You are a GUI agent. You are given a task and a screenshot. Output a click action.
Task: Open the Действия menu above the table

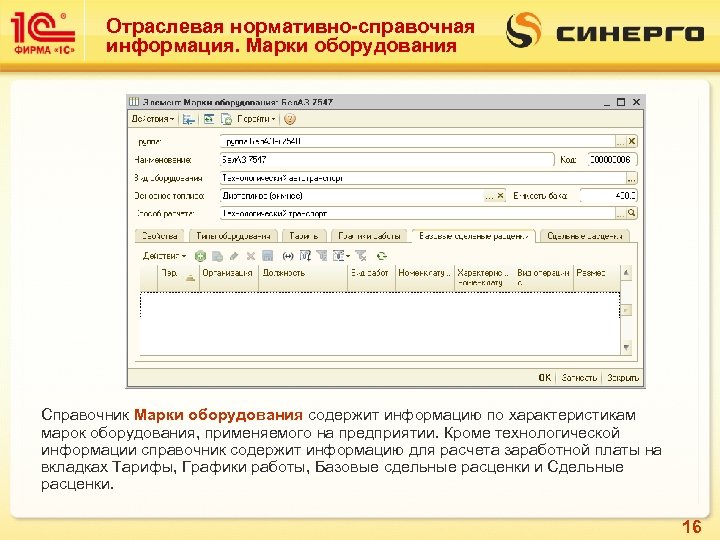(x=164, y=256)
